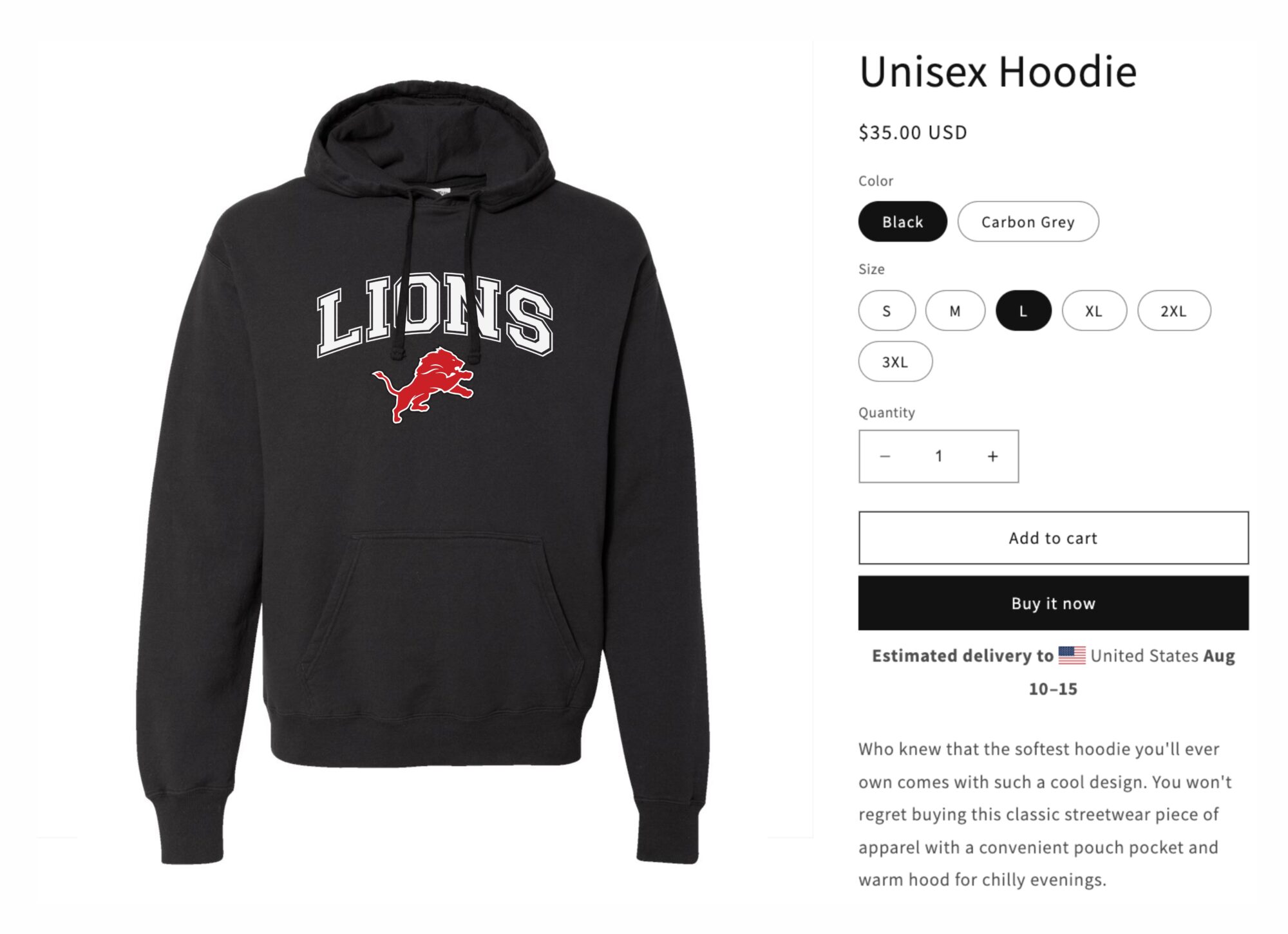This screenshot has height=934, width=1288.
Task: Click the red lion logo on hoodie
Action: coord(423,385)
